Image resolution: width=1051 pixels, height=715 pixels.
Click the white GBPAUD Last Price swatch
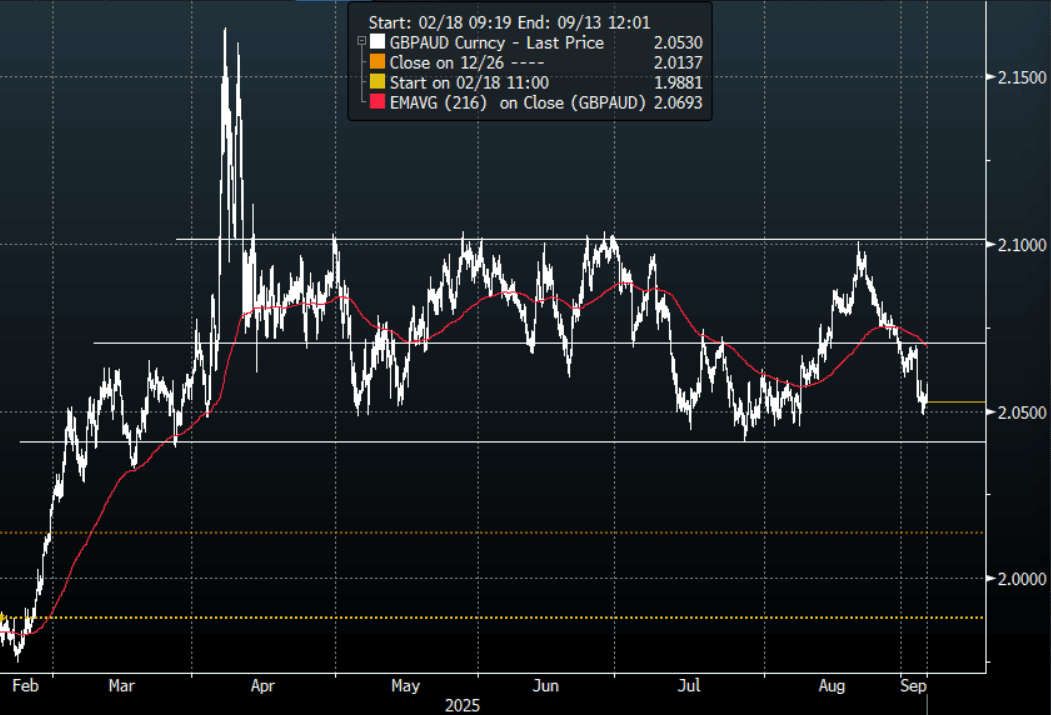point(376,43)
